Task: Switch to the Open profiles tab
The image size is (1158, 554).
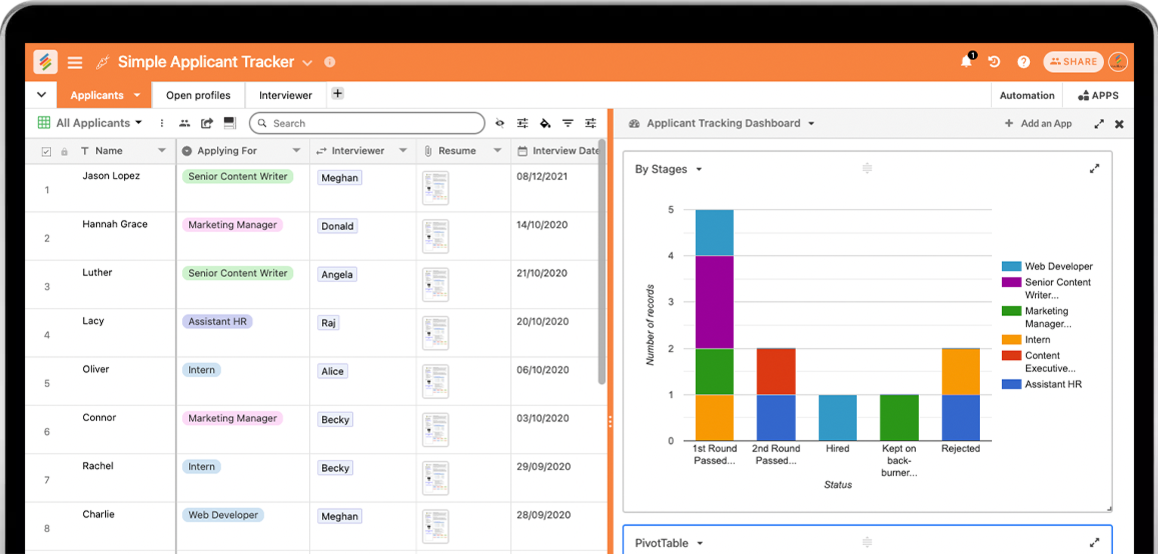Action: tap(198, 96)
